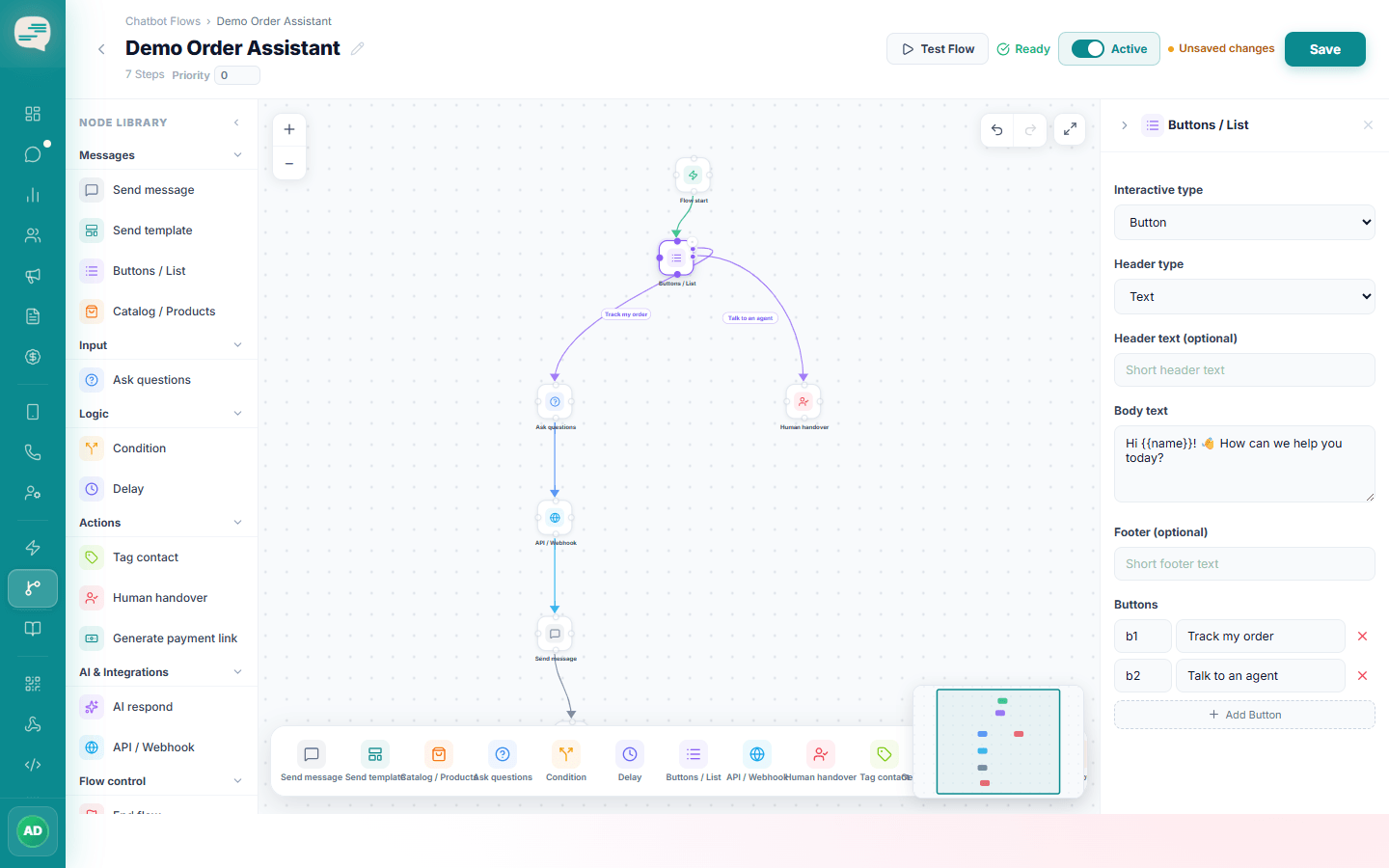Image resolution: width=1389 pixels, height=868 pixels.
Task: Choose Send template in node library
Action: point(162,231)
